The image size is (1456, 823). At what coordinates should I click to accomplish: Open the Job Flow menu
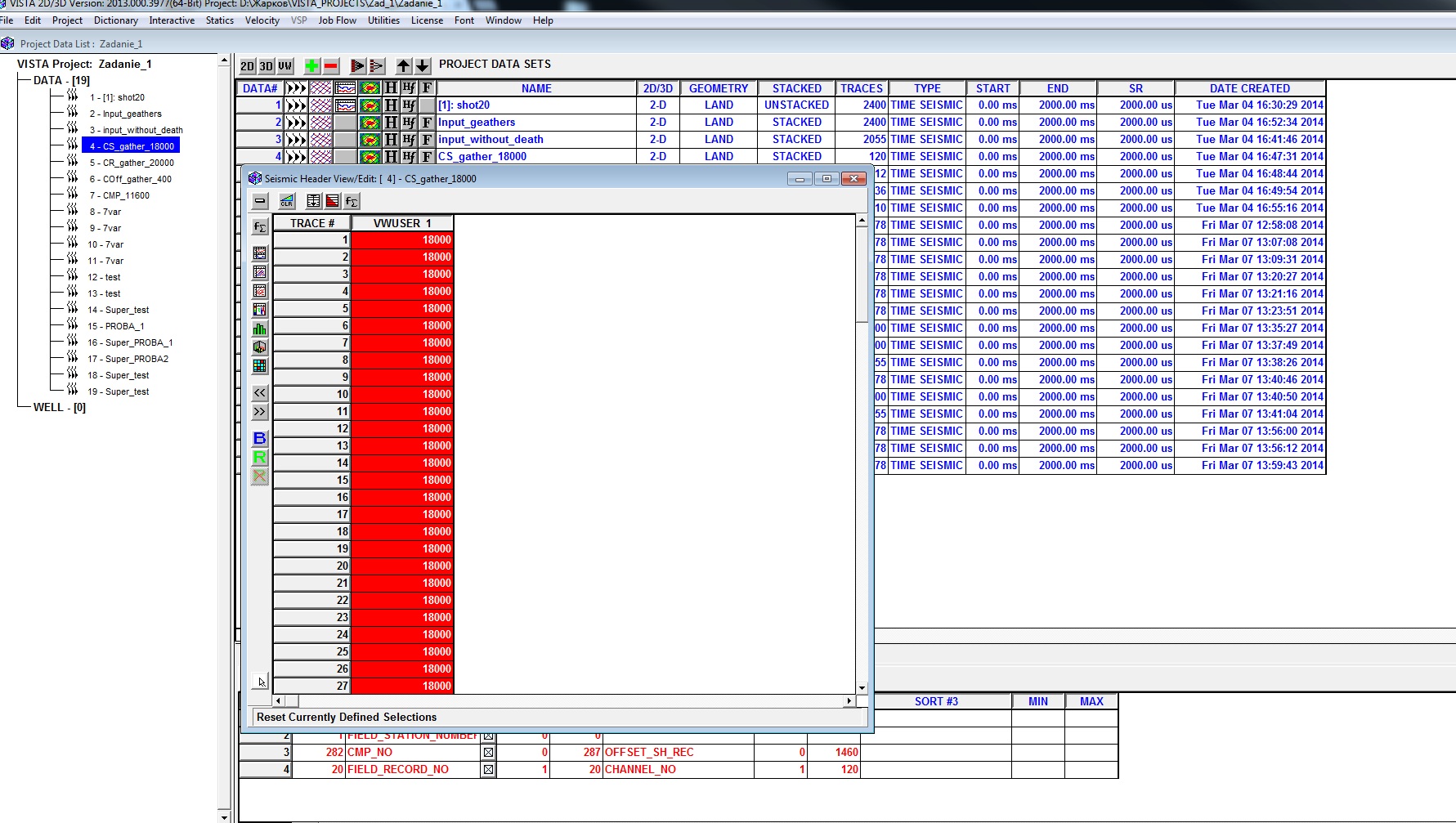click(337, 20)
